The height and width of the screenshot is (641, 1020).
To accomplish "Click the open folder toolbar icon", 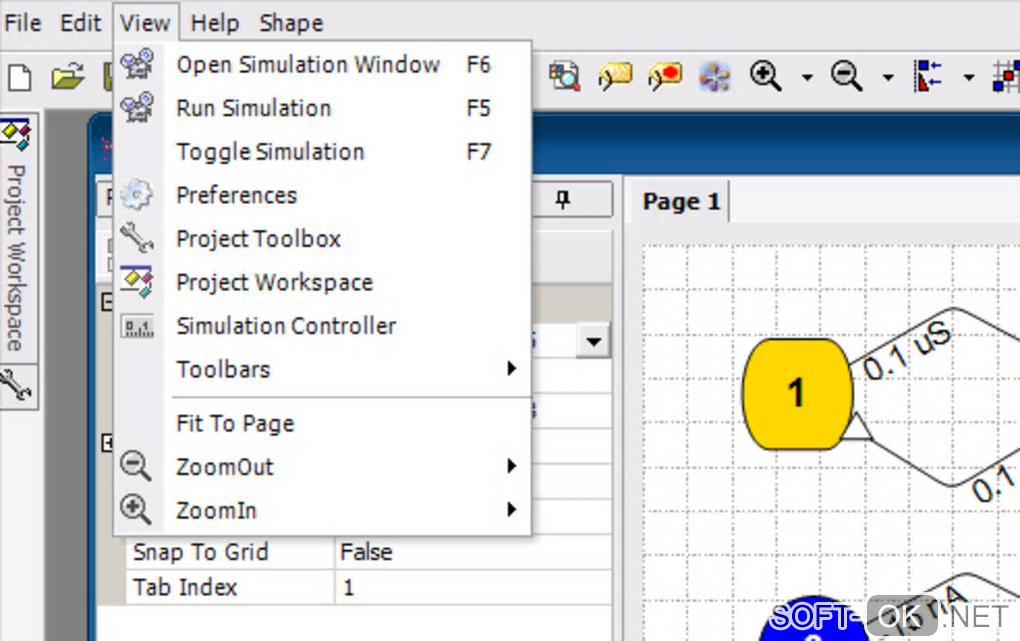I will (68, 77).
